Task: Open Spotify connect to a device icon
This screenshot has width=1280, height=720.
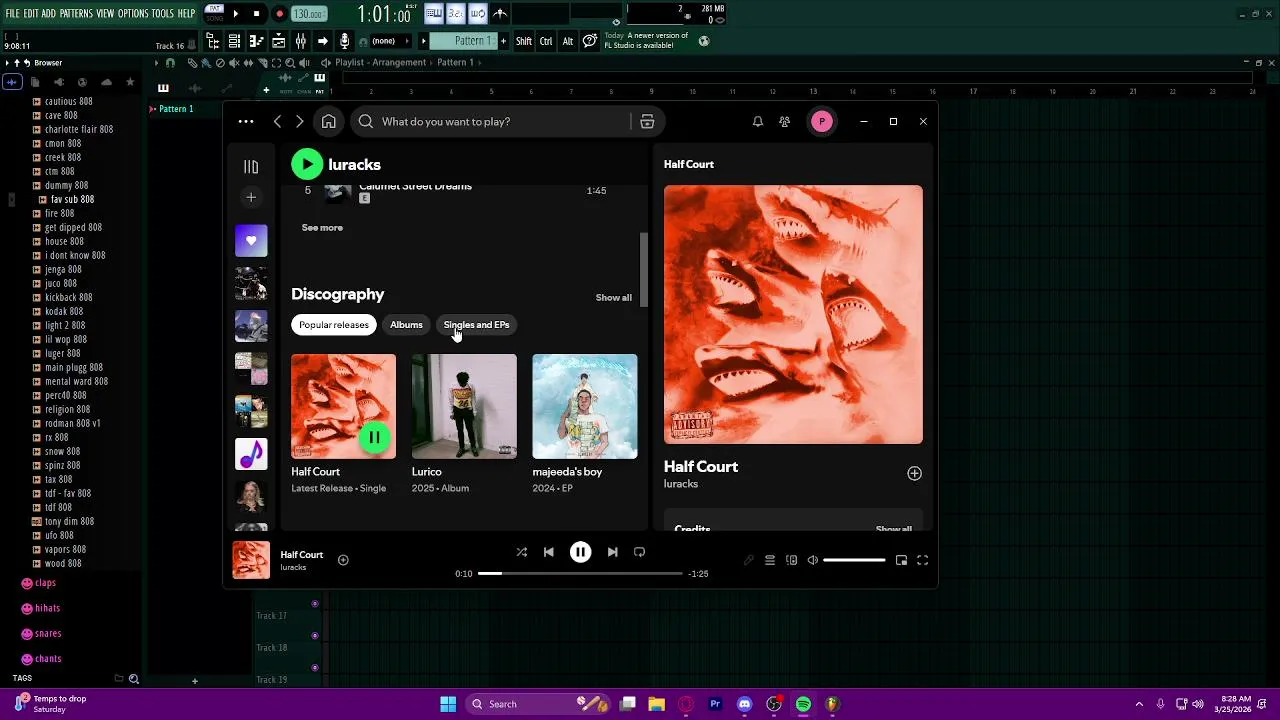Action: tap(791, 560)
